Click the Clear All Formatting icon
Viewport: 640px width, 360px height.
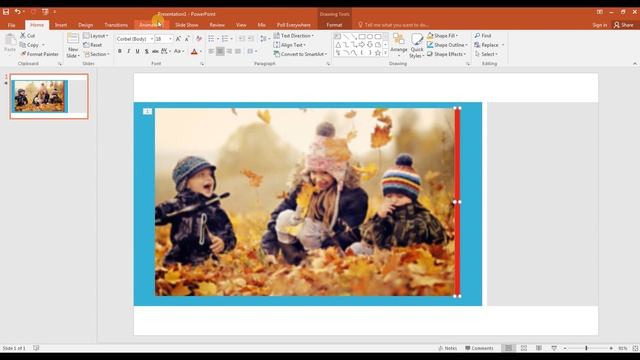pyautogui.click(x=199, y=39)
